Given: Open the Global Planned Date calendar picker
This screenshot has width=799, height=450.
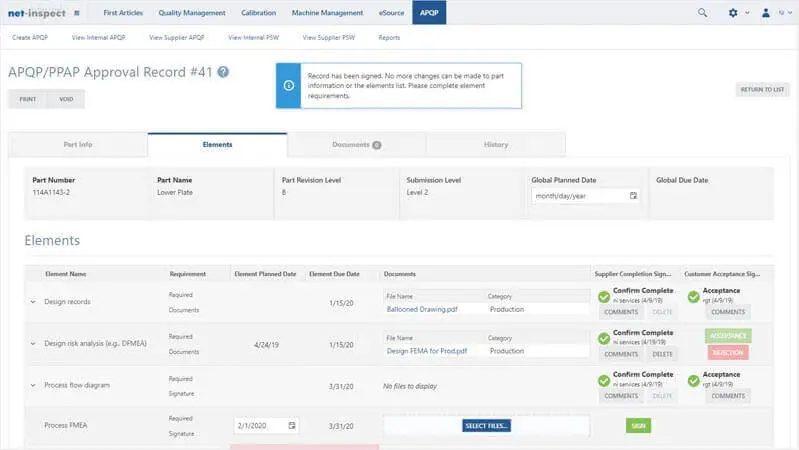Looking at the screenshot, I should (633, 196).
